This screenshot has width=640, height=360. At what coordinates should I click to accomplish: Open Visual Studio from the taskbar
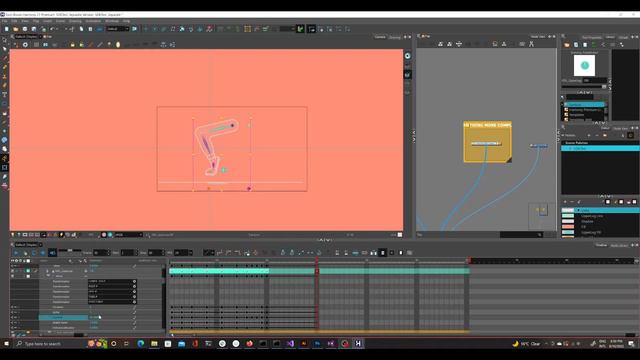[290, 344]
